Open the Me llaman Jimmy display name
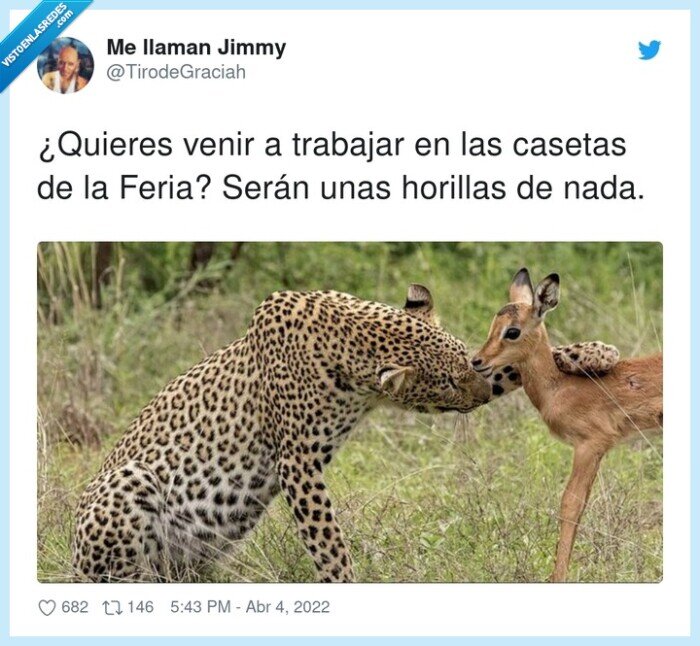Image resolution: width=700 pixels, height=646 pixels. 196,48
